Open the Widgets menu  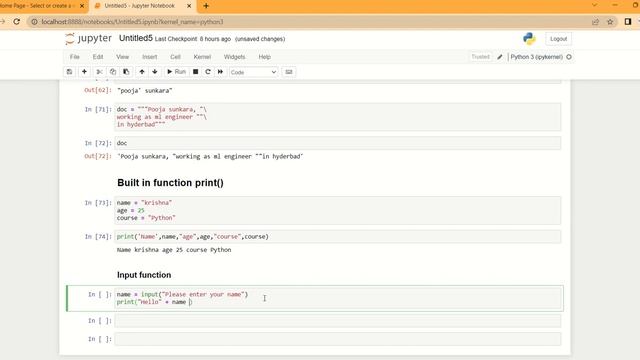click(x=234, y=57)
